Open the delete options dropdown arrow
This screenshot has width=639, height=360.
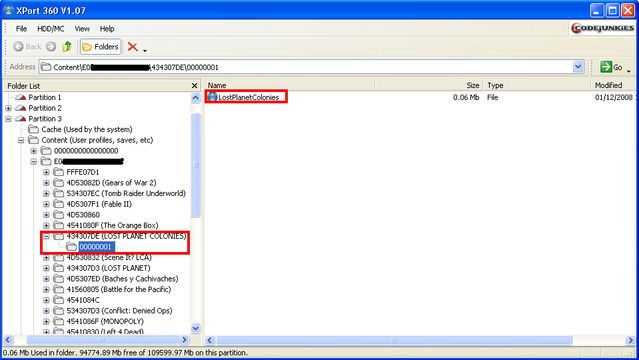pyautogui.click(x=145, y=50)
